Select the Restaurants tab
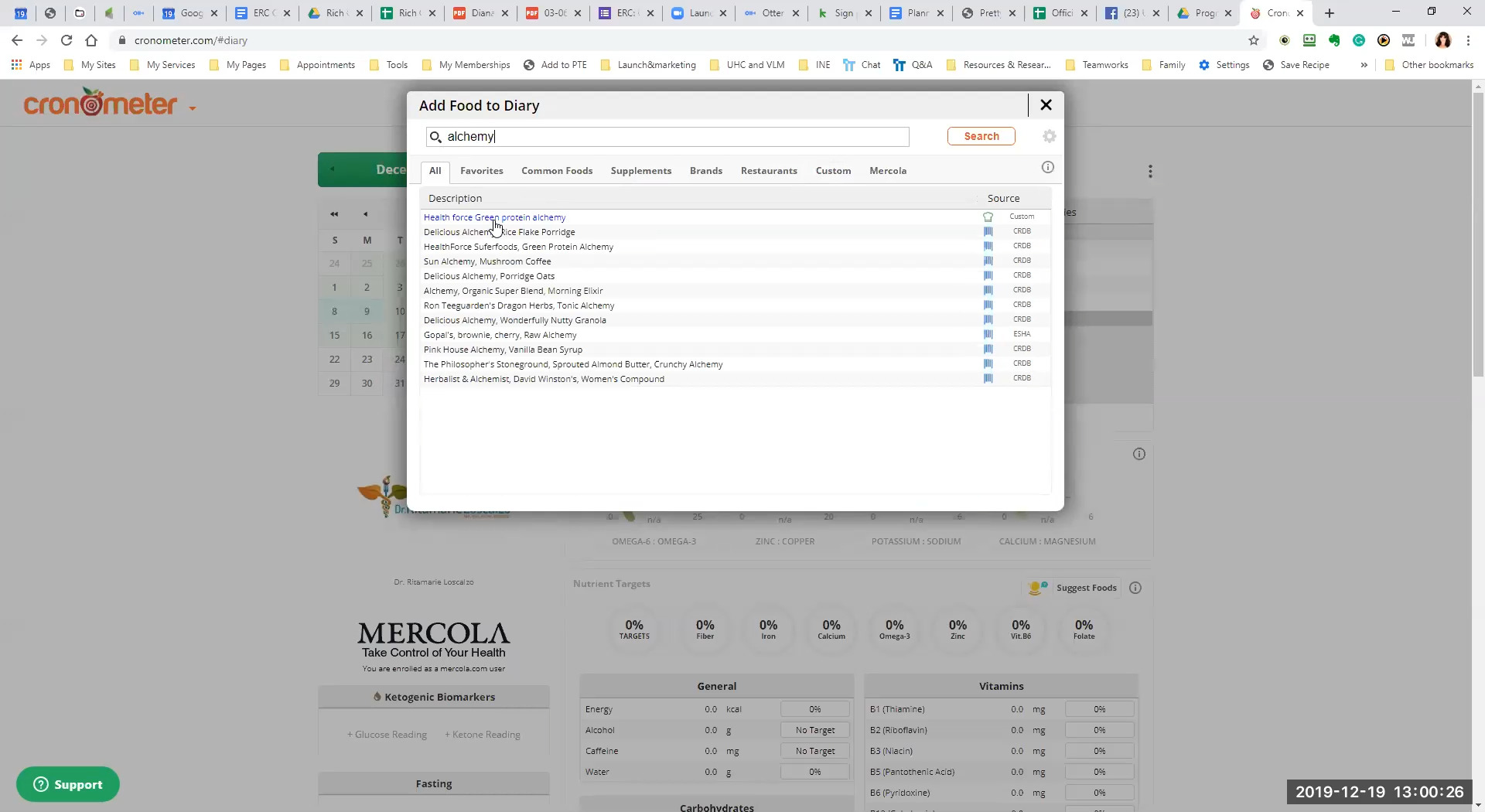Screen dimensions: 1485x812 [769, 171]
